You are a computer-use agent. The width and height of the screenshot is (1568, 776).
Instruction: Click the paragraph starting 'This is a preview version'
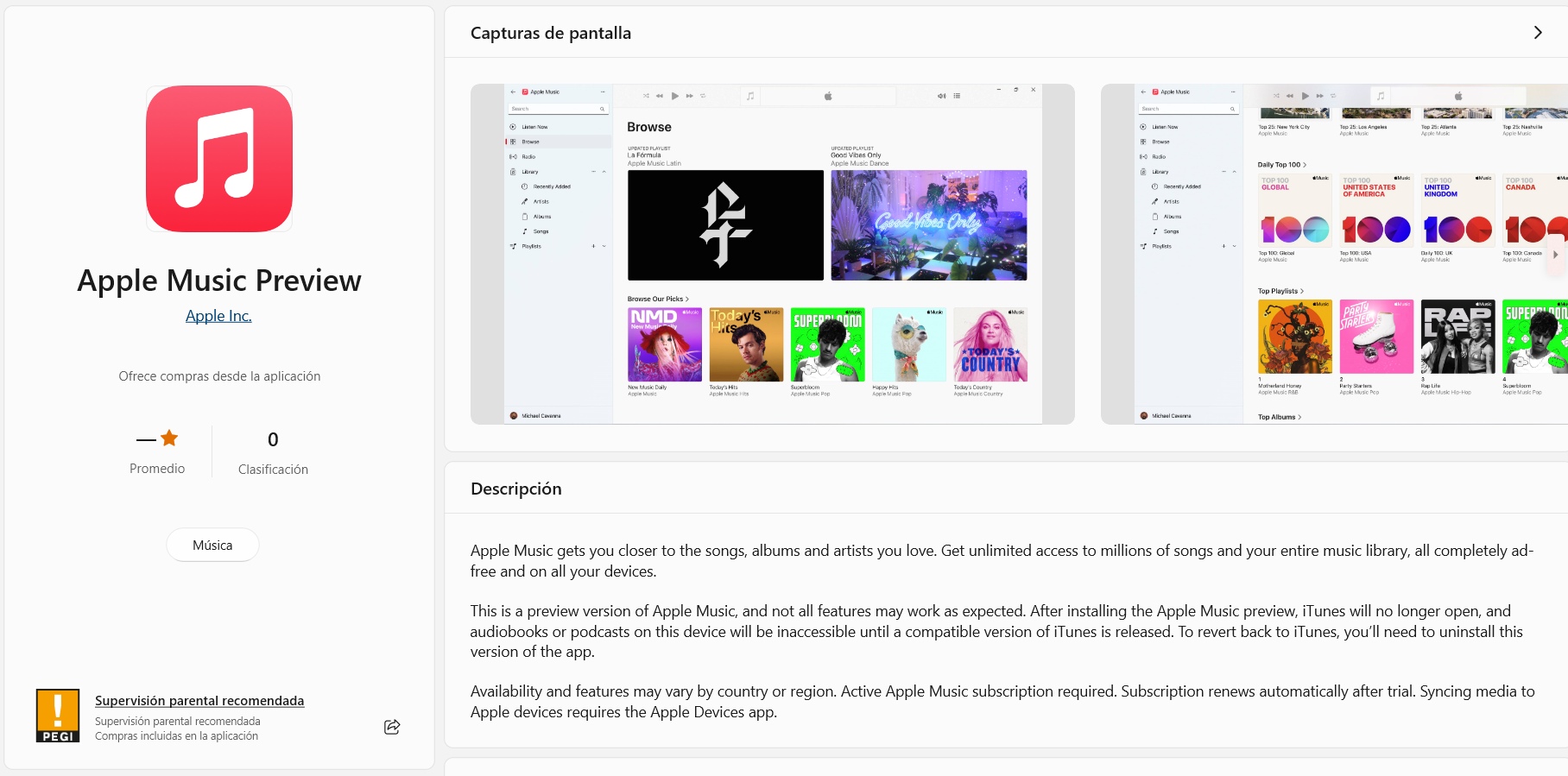(x=996, y=631)
